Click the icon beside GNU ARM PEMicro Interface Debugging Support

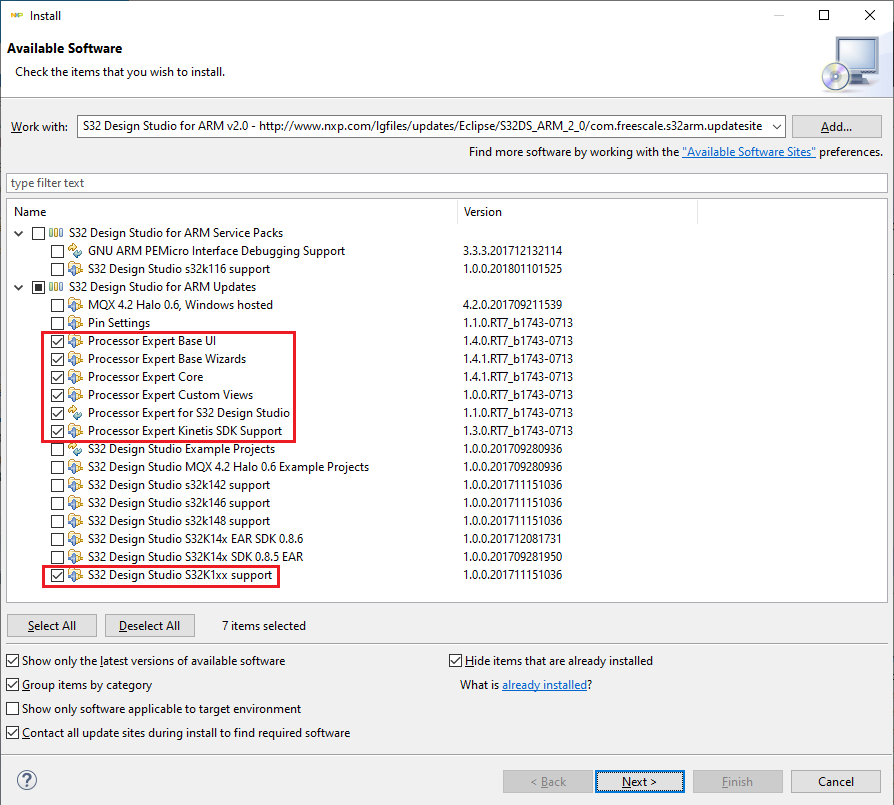pos(75,251)
